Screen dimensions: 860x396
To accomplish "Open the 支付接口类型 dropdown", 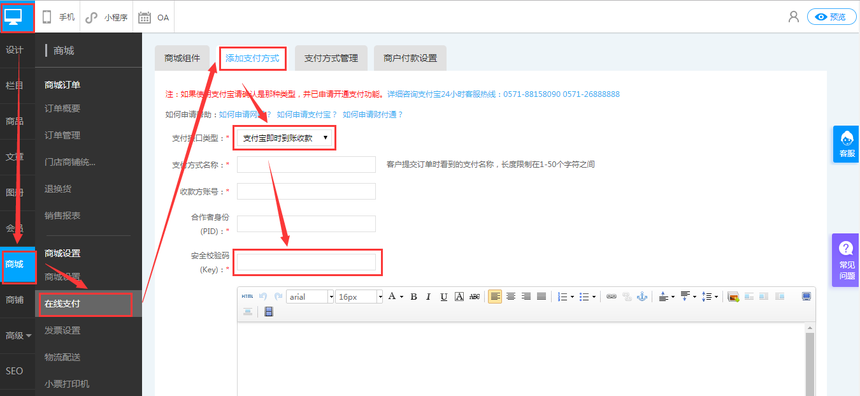I will [285, 138].
